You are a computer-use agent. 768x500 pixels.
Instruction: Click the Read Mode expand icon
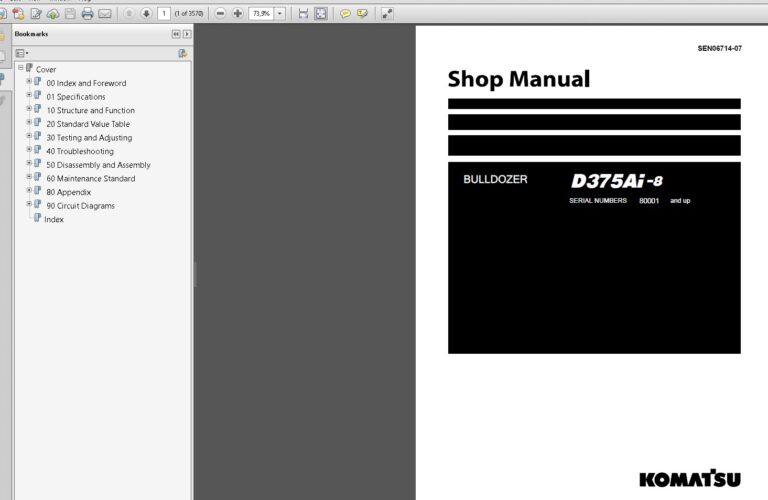click(387, 14)
